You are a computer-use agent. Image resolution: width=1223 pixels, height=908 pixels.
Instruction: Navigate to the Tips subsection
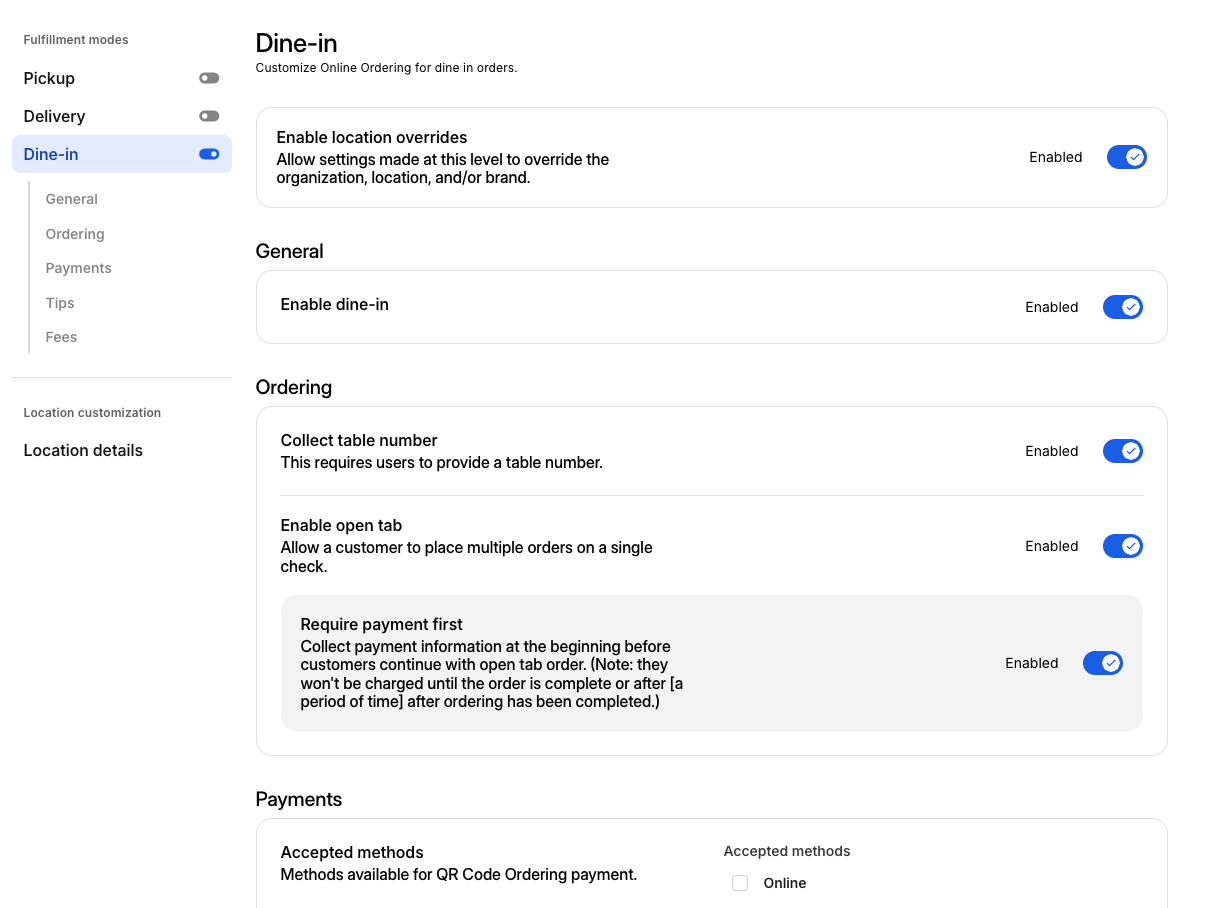[60, 303]
